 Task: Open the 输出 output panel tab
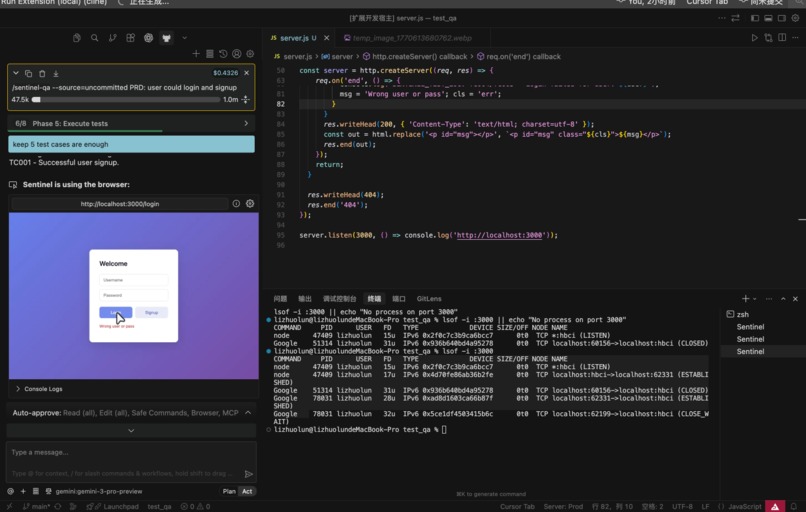[305, 299]
